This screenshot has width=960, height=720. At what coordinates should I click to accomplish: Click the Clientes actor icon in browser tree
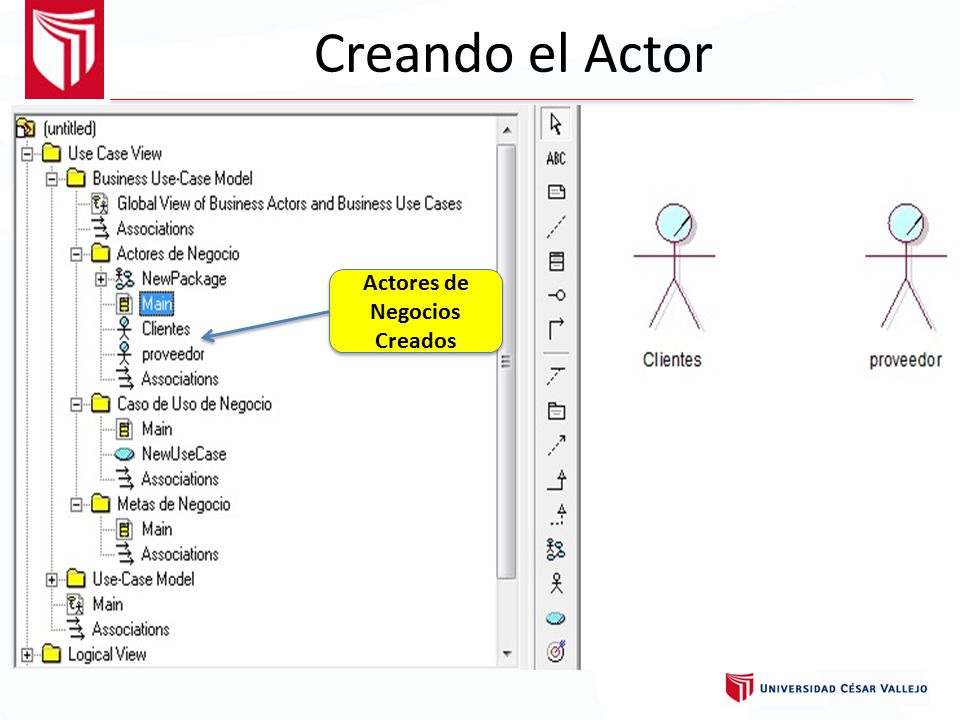124,329
